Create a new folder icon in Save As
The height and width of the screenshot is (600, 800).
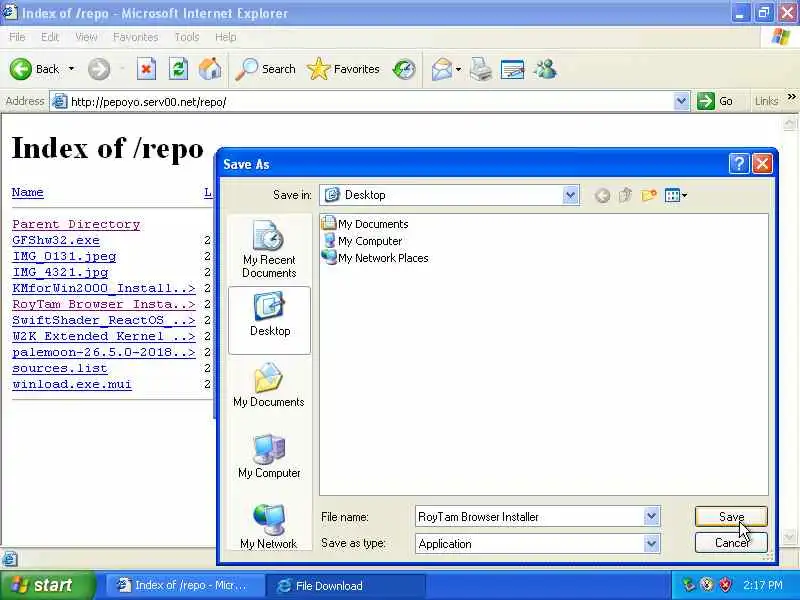pos(648,195)
